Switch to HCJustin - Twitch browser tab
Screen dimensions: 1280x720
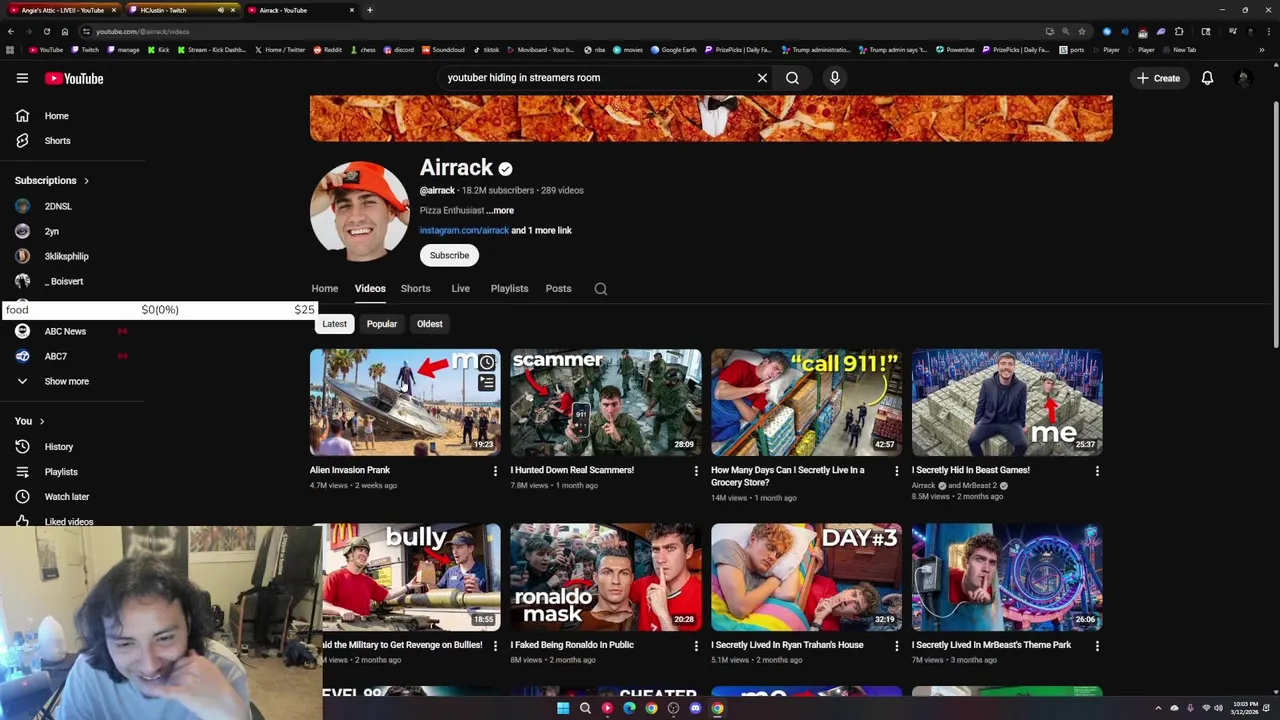pyautogui.click(x=180, y=10)
